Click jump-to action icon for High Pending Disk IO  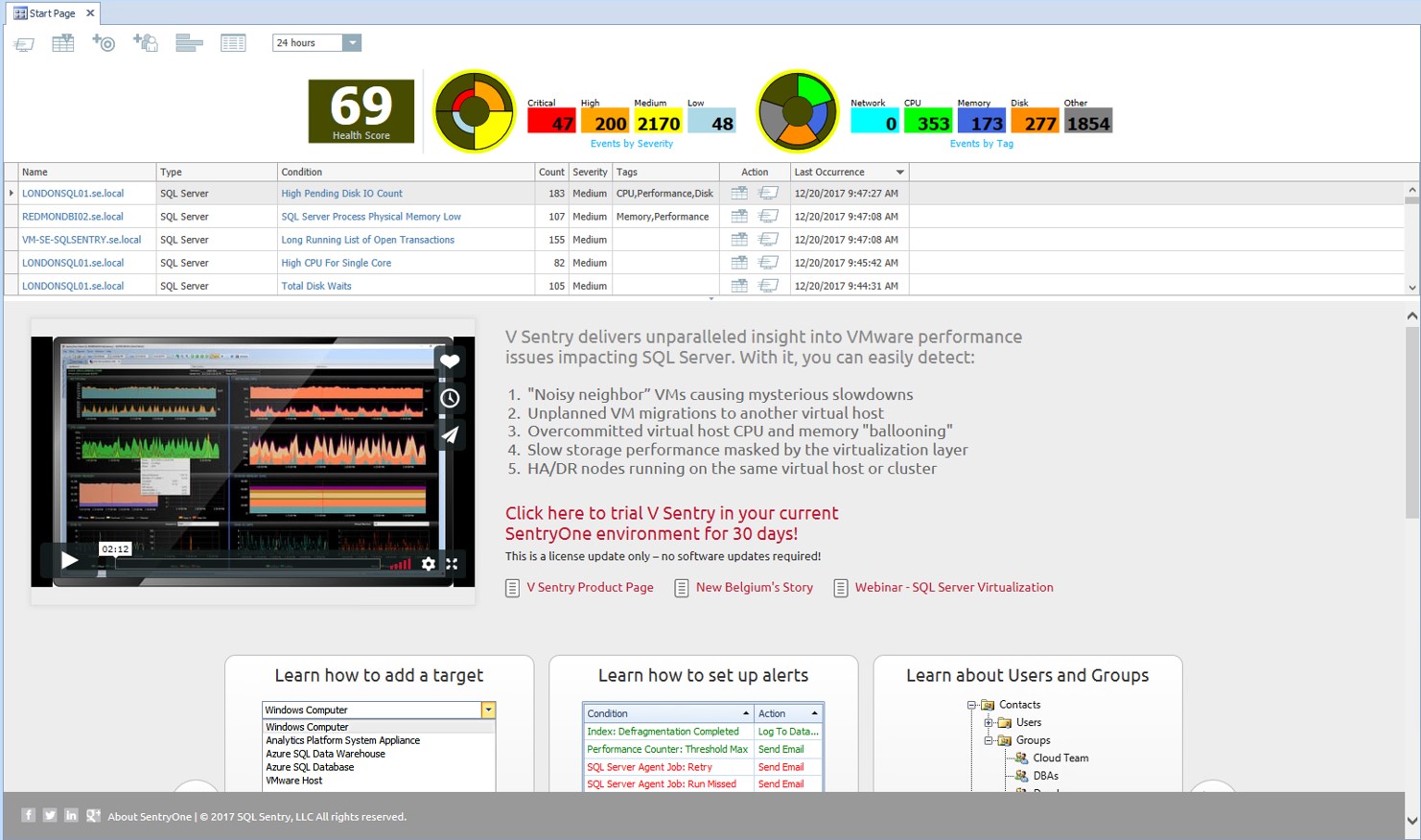point(768,193)
